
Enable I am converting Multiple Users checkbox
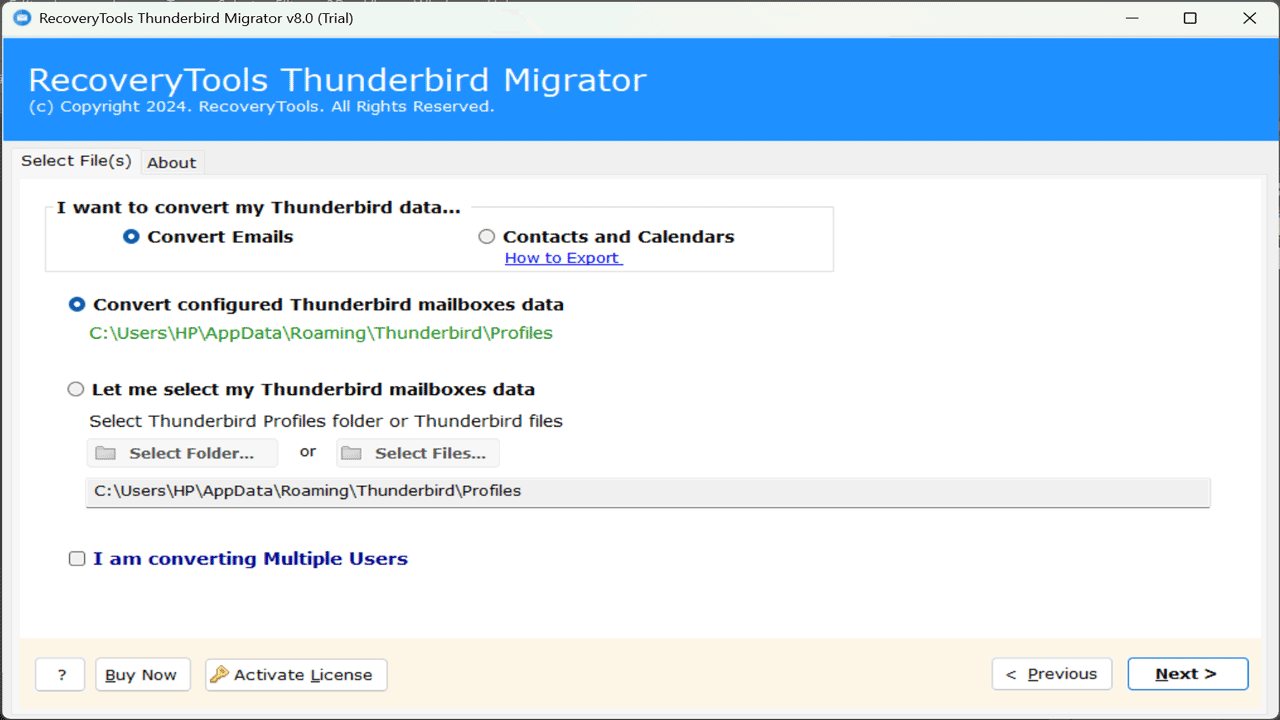click(77, 559)
